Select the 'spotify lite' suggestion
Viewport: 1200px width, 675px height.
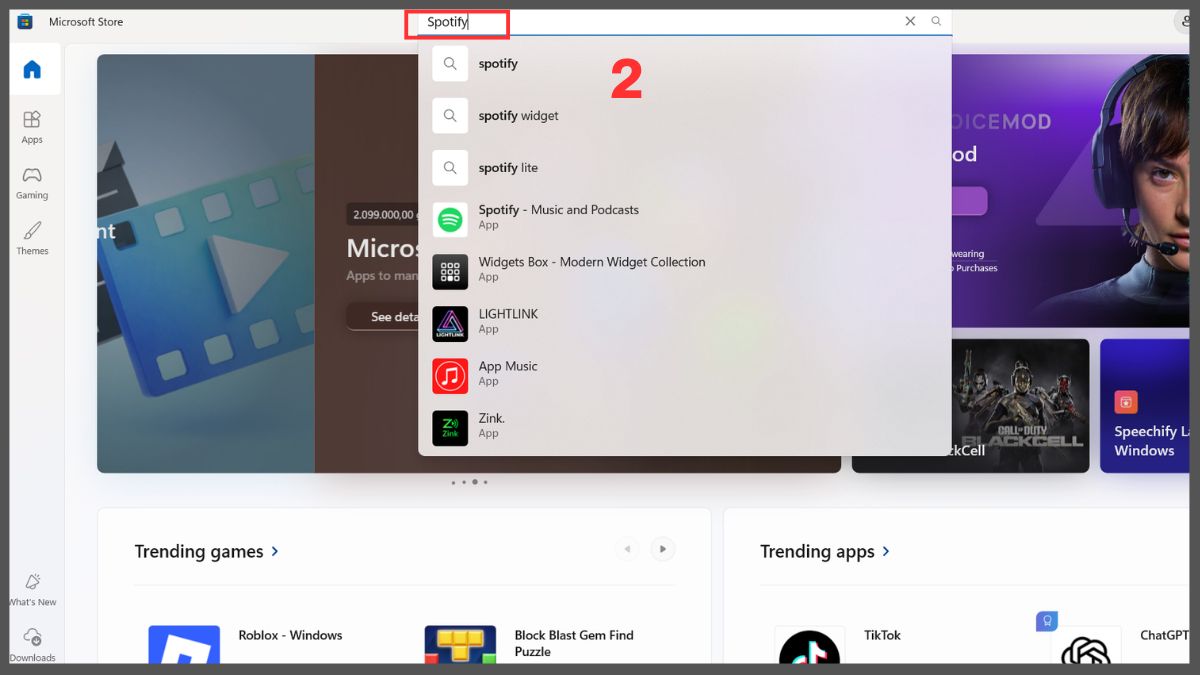(684, 168)
